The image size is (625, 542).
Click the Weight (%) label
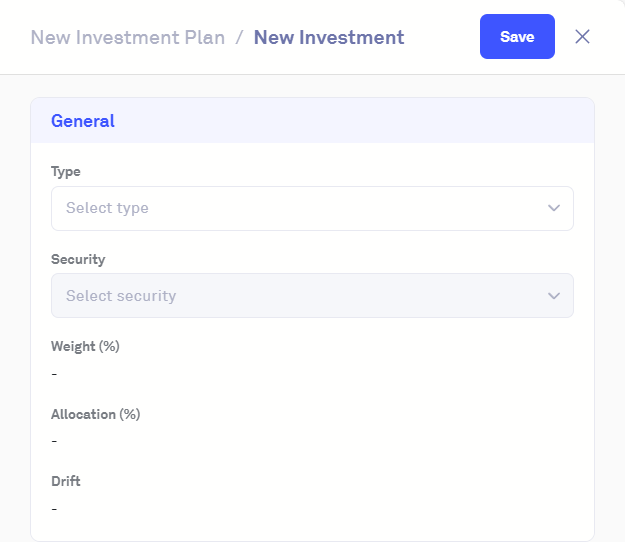(x=85, y=347)
